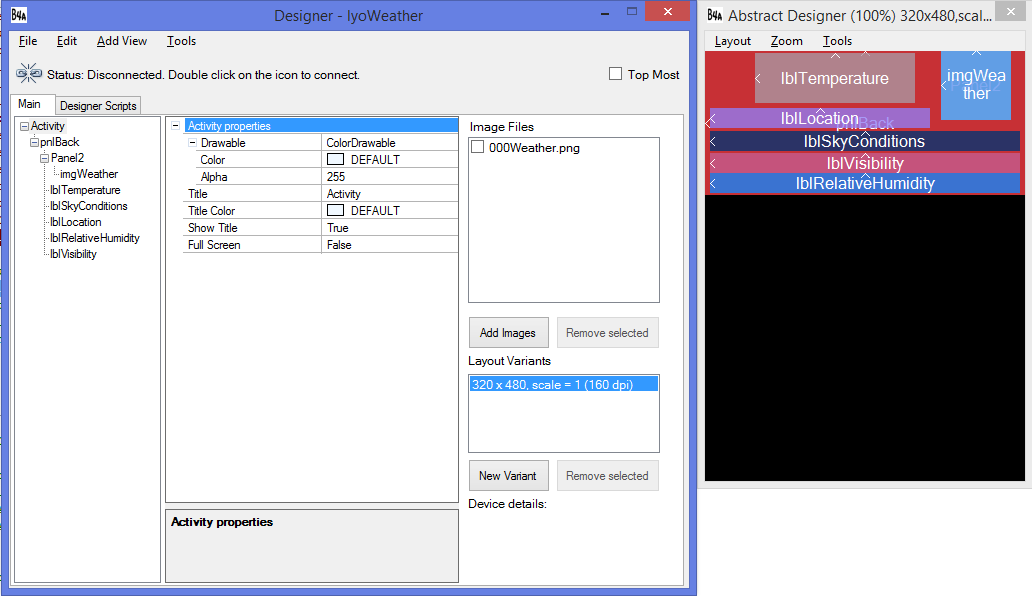Image resolution: width=1032 pixels, height=596 pixels.
Task: Click Remove selected under Layout Variants
Action: [x=607, y=476]
